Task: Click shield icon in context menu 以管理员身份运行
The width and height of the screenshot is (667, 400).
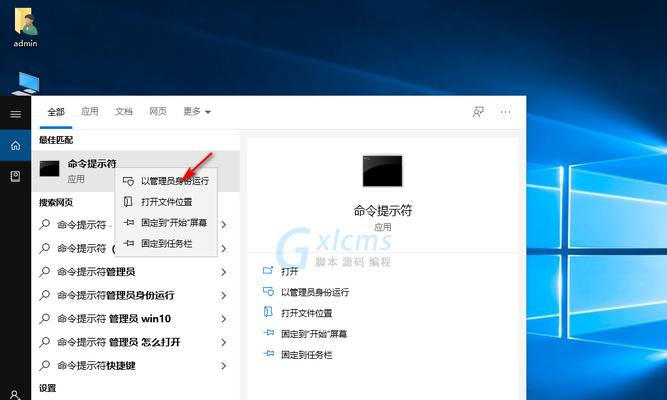Action: click(x=128, y=181)
